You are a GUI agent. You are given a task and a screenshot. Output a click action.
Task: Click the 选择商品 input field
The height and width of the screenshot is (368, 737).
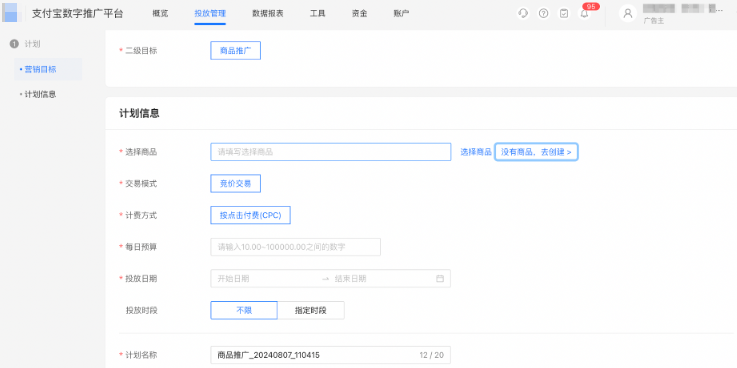[x=331, y=152]
